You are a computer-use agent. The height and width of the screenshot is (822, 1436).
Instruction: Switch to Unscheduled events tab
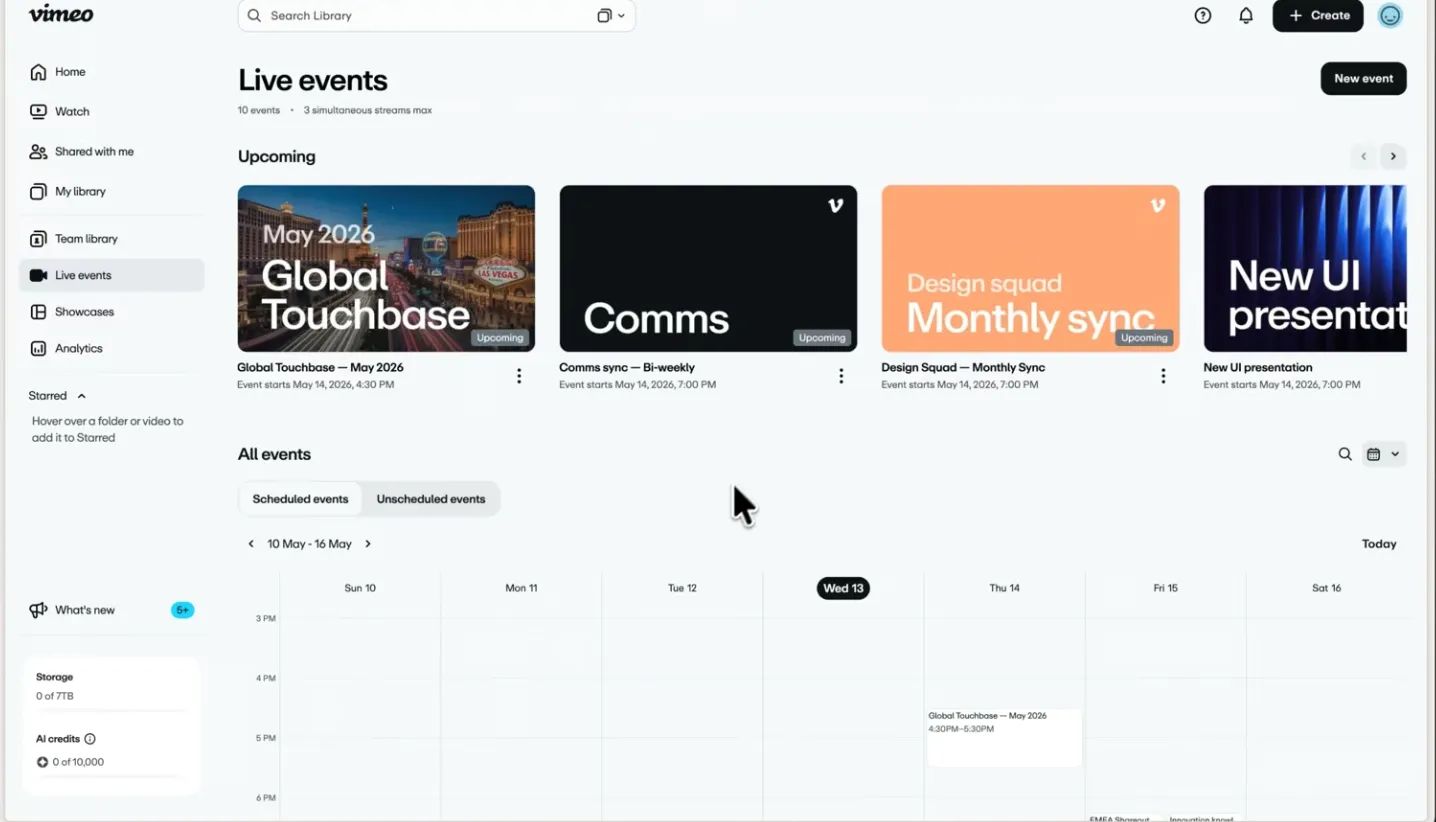coord(431,499)
